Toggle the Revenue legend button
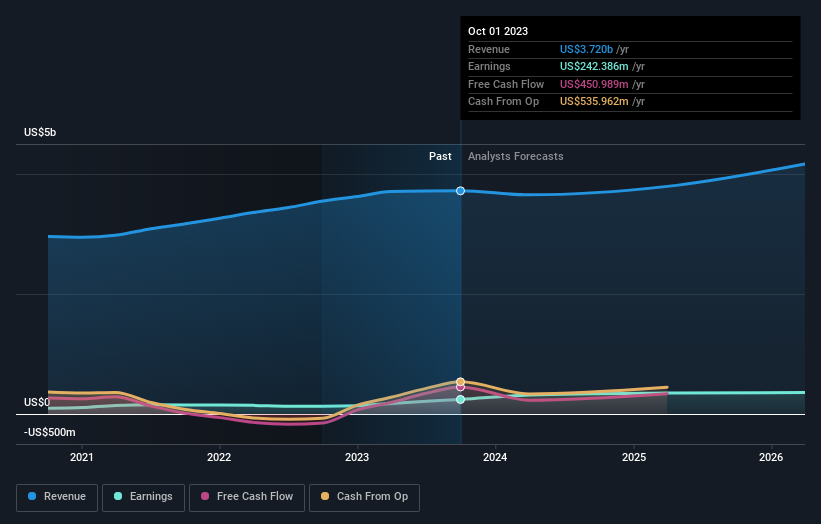Viewport: 821px width, 524px height. click(x=57, y=497)
